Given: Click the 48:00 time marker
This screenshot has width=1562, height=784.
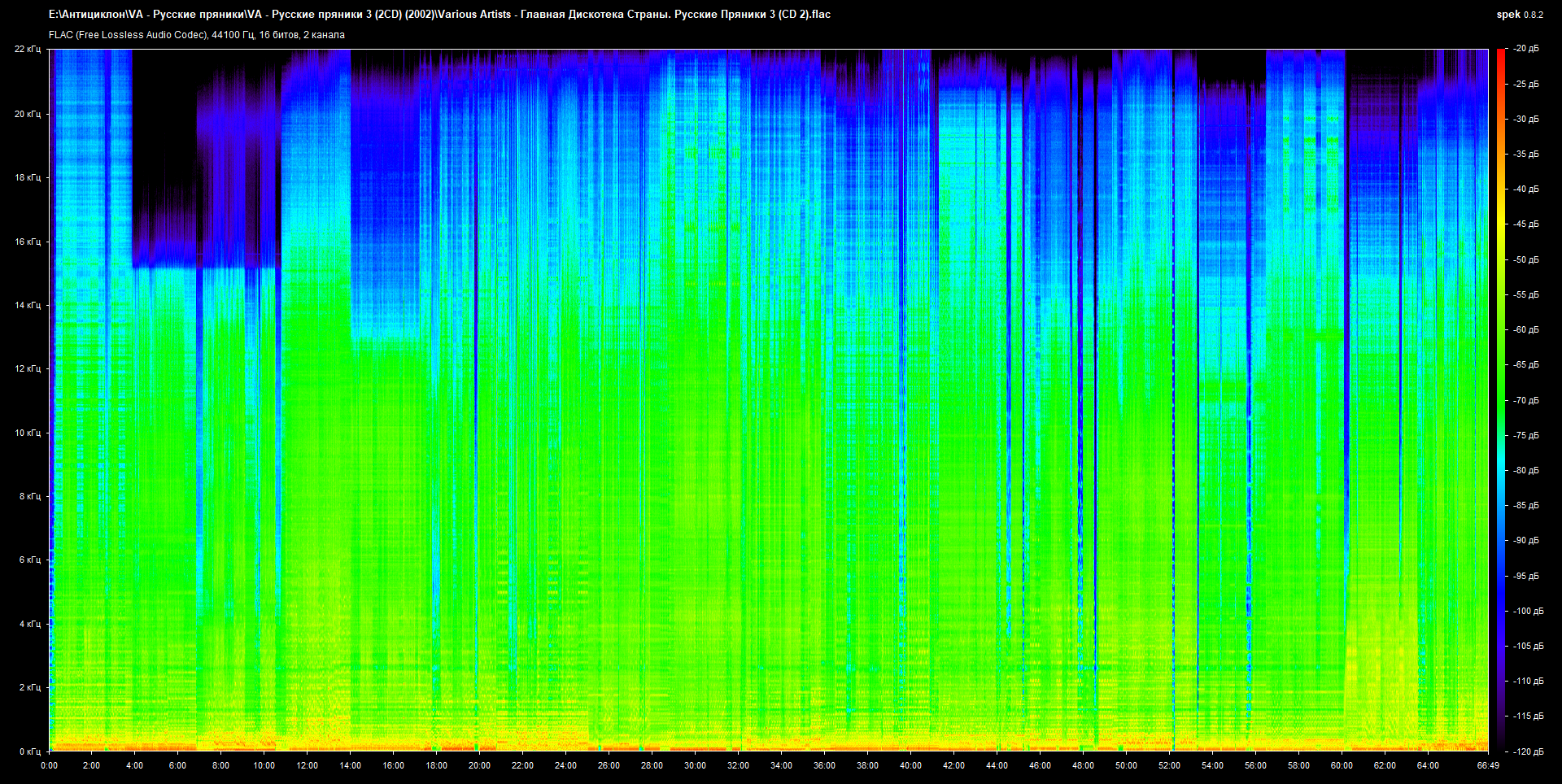Looking at the screenshot, I should (x=1083, y=765).
